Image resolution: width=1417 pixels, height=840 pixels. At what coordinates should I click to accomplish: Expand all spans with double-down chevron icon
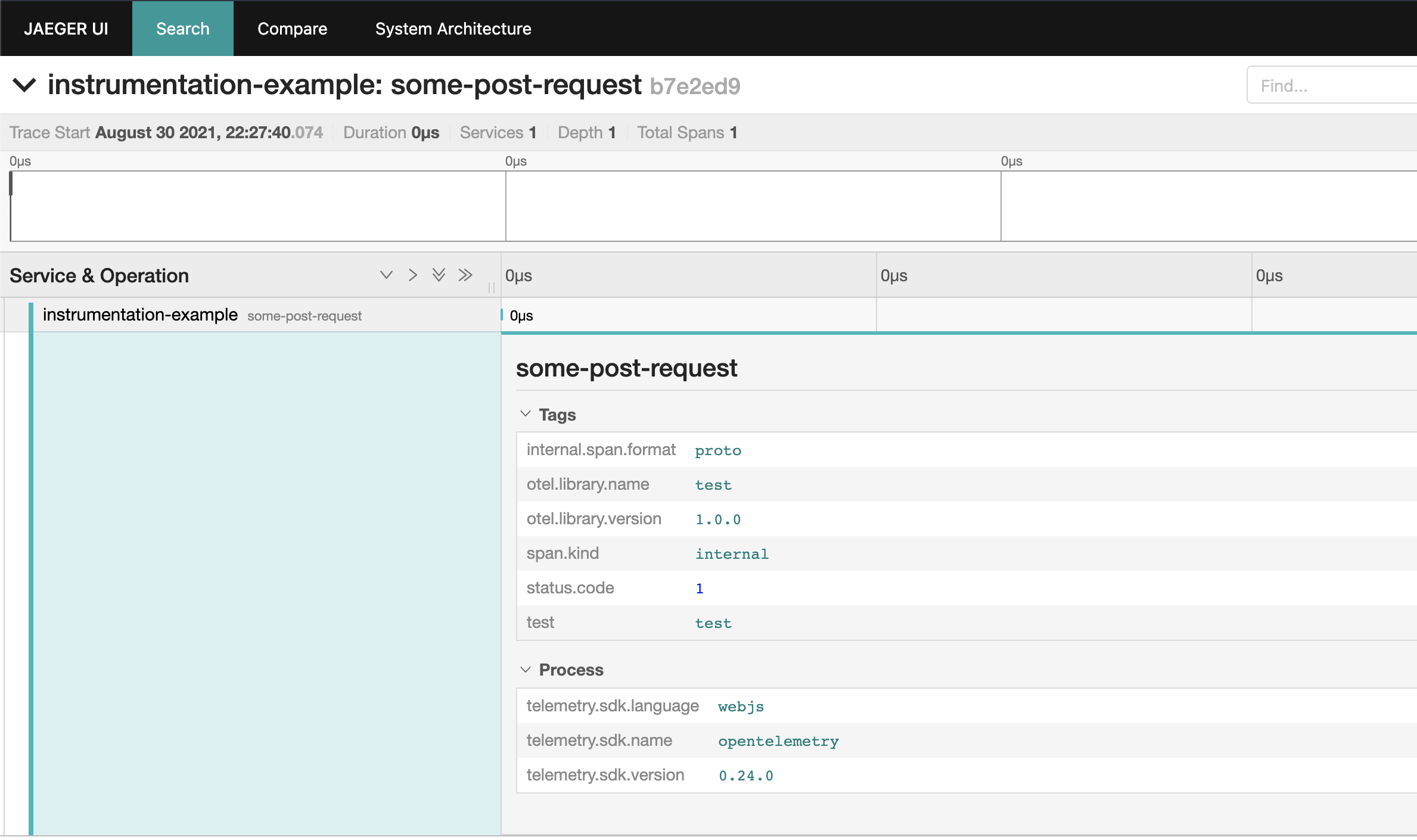coord(439,275)
